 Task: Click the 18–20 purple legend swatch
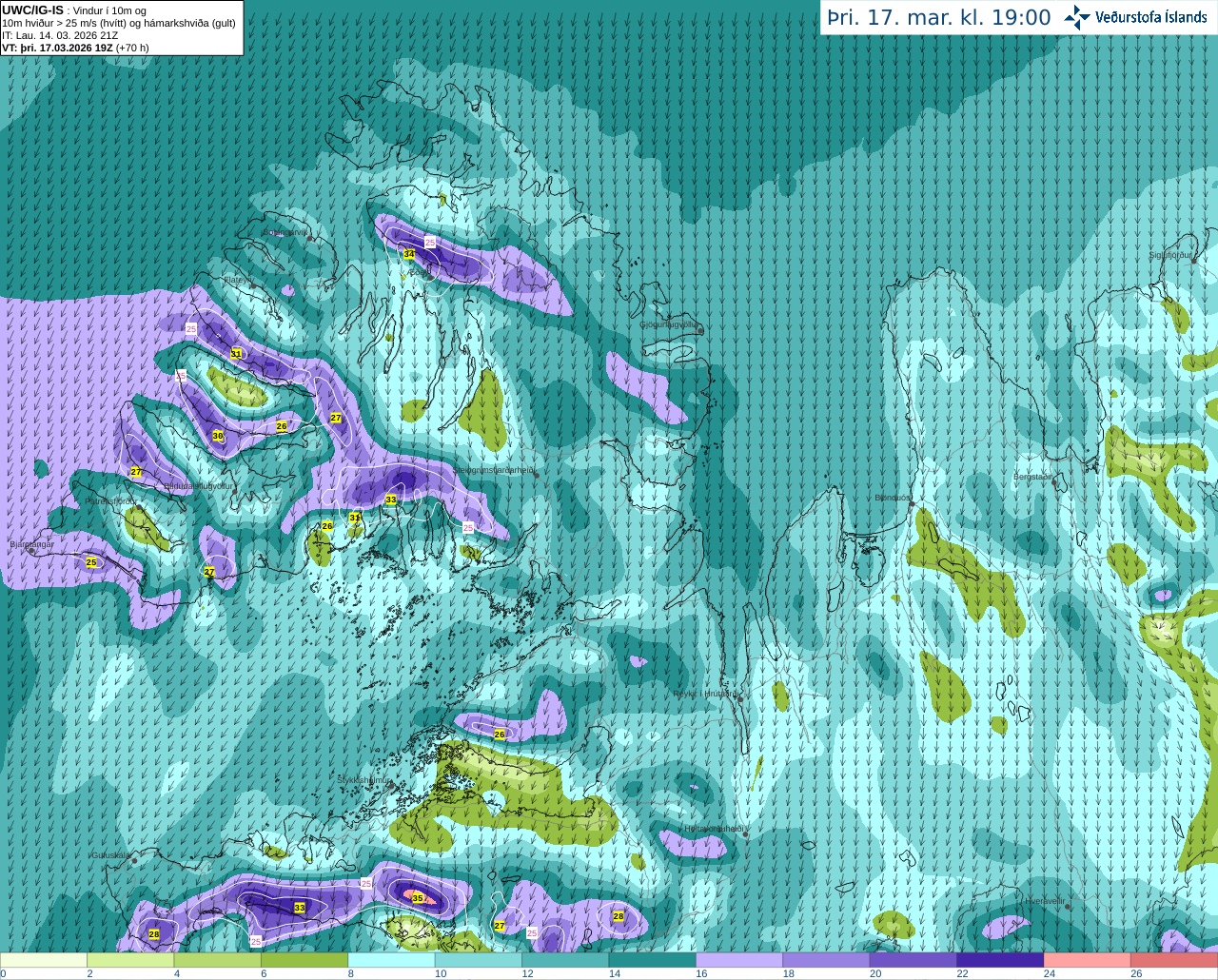click(827, 960)
